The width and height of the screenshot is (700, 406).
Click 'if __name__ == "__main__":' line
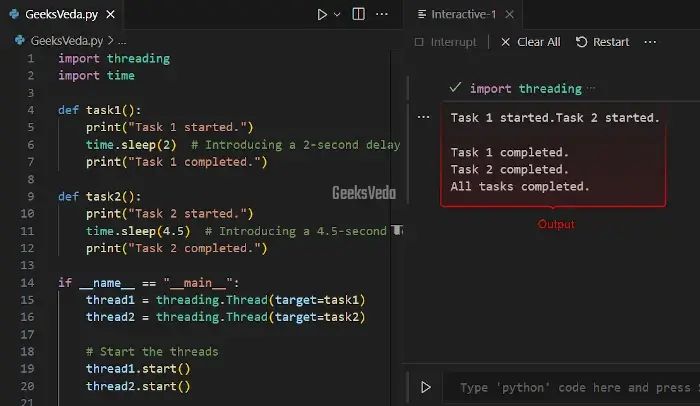pyautogui.click(x=148, y=283)
